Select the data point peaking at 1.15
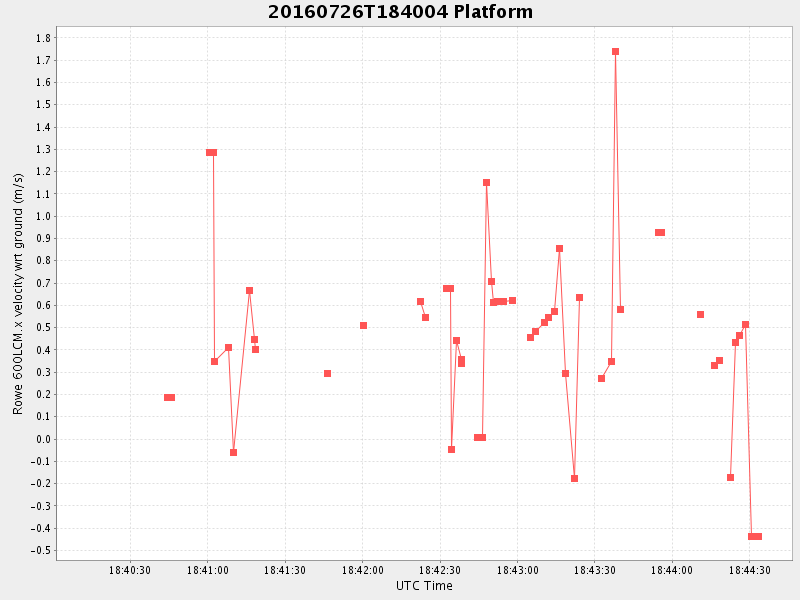The image size is (800, 600). (486, 183)
